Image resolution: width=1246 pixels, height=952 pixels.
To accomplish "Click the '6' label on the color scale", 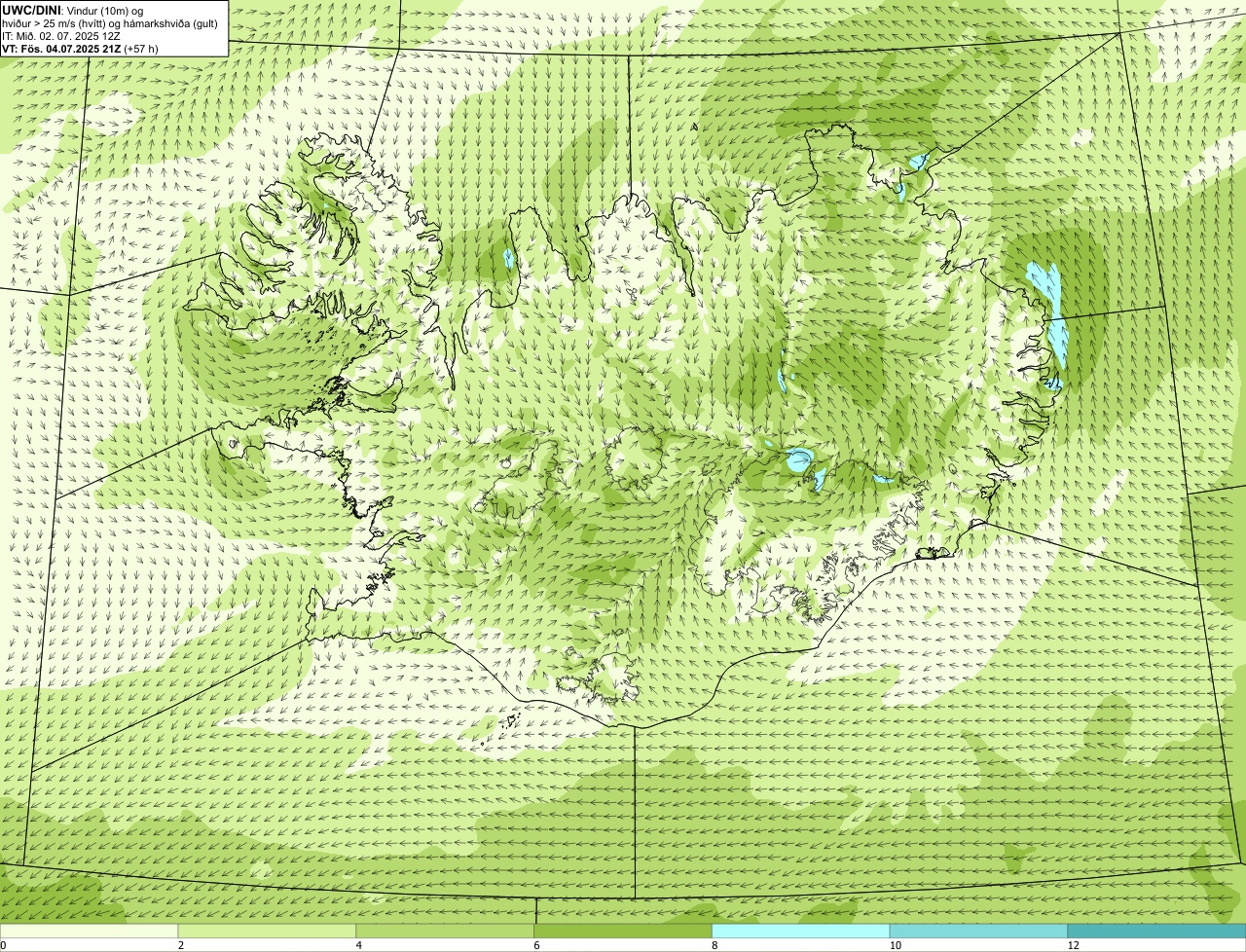I will tap(537, 945).
